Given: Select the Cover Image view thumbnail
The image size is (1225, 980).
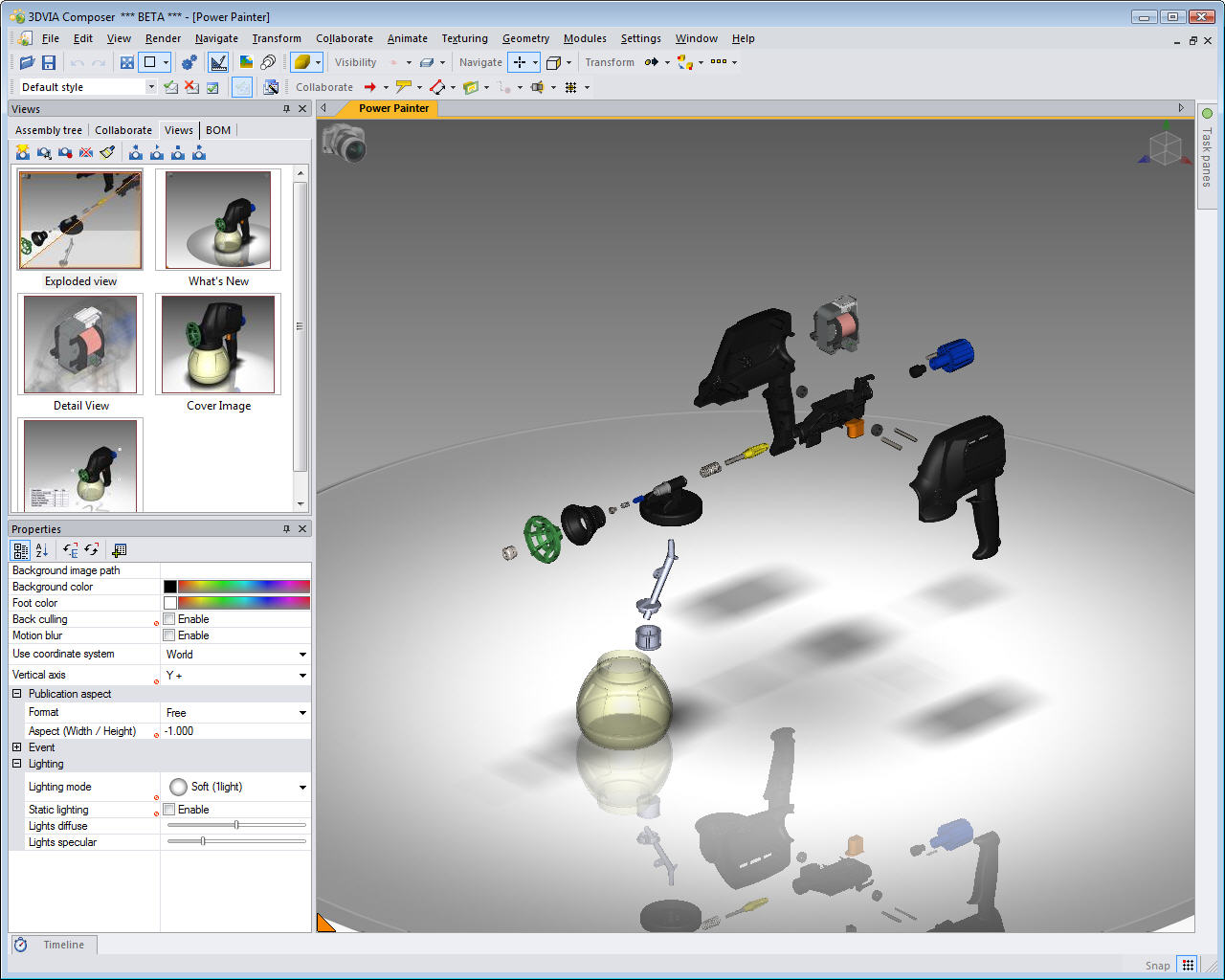Looking at the screenshot, I should (x=218, y=345).
